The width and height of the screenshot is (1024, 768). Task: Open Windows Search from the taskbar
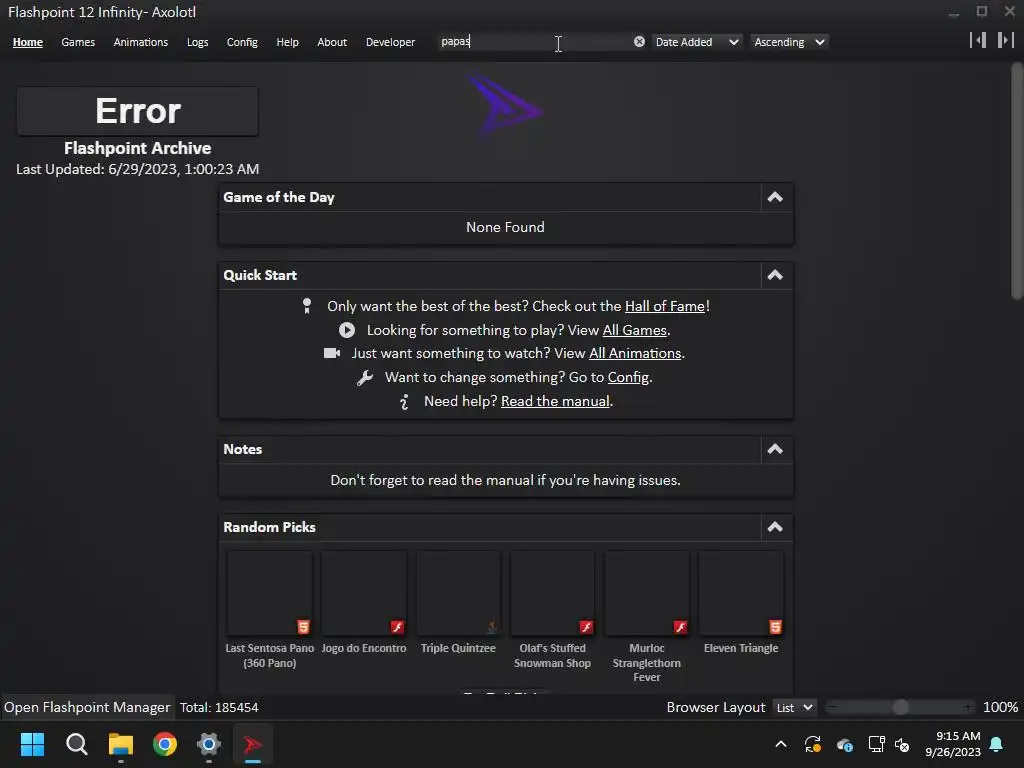click(76, 744)
